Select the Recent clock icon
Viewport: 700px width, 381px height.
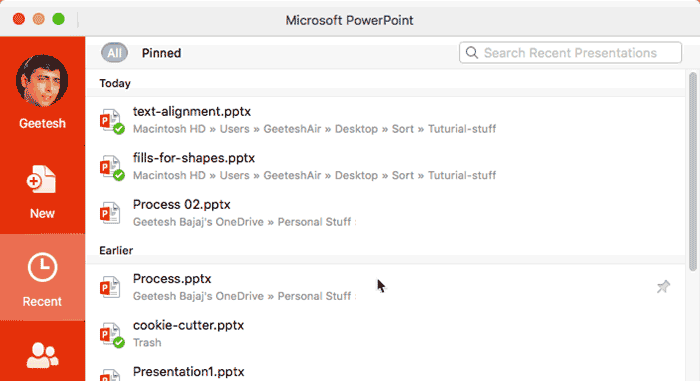point(42,268)
